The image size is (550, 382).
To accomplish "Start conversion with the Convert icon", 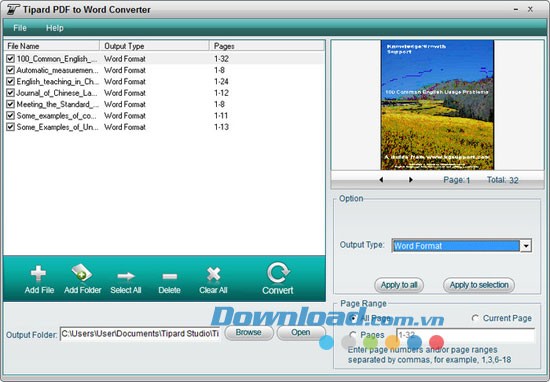I will point(278,273).
